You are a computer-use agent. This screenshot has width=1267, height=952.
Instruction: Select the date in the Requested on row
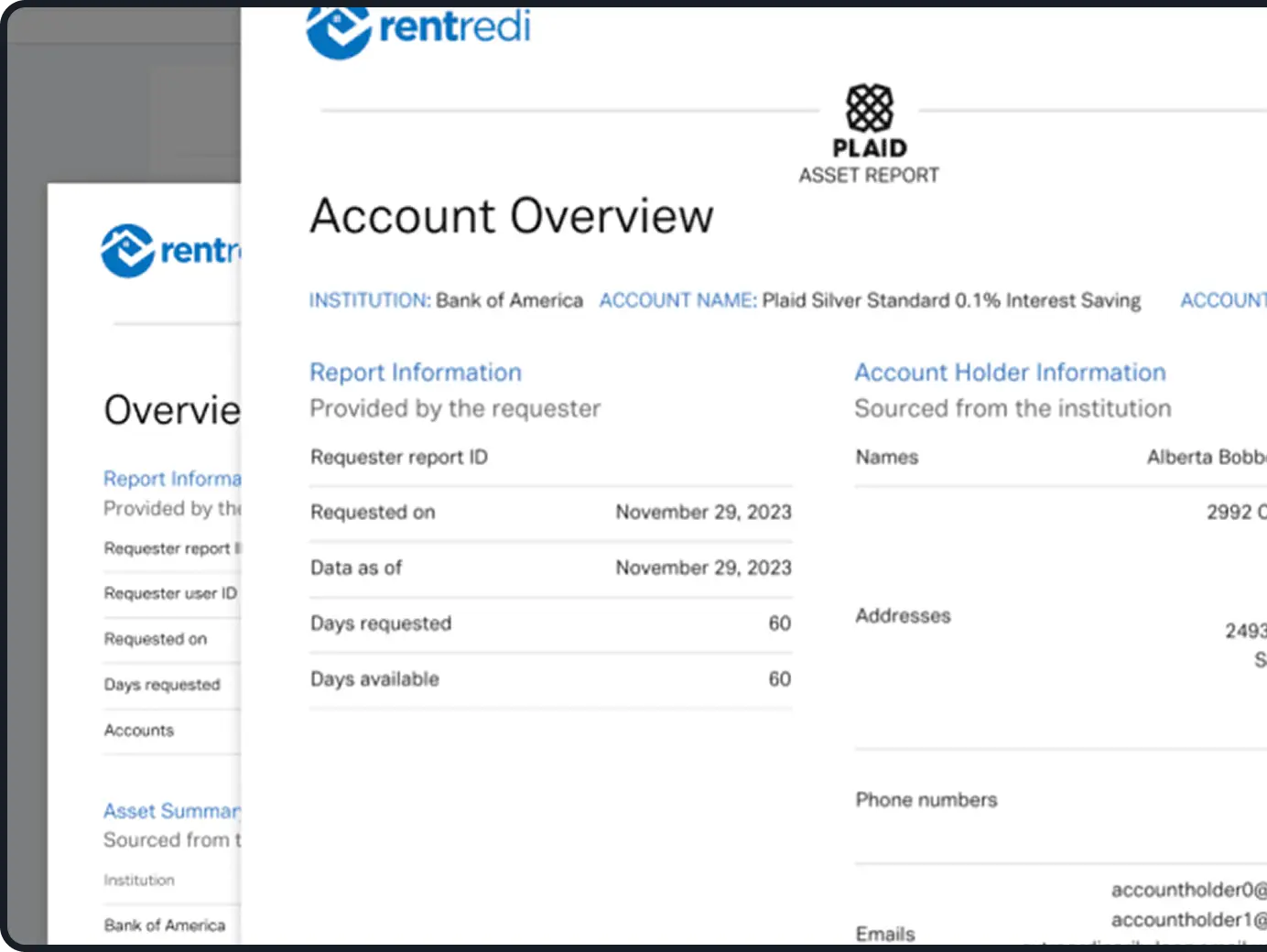coord(703,513)
